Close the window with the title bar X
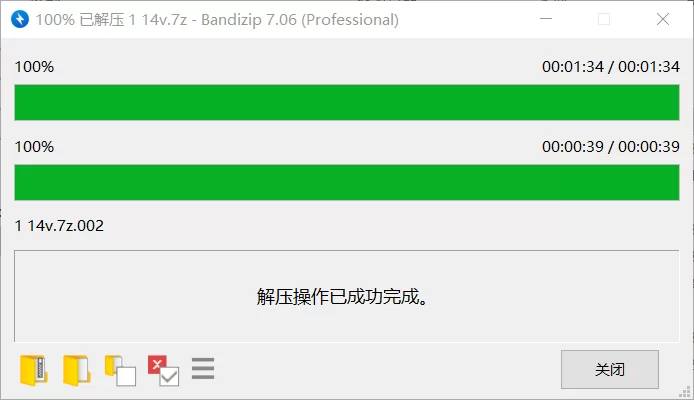 click(x=663, y=19)
